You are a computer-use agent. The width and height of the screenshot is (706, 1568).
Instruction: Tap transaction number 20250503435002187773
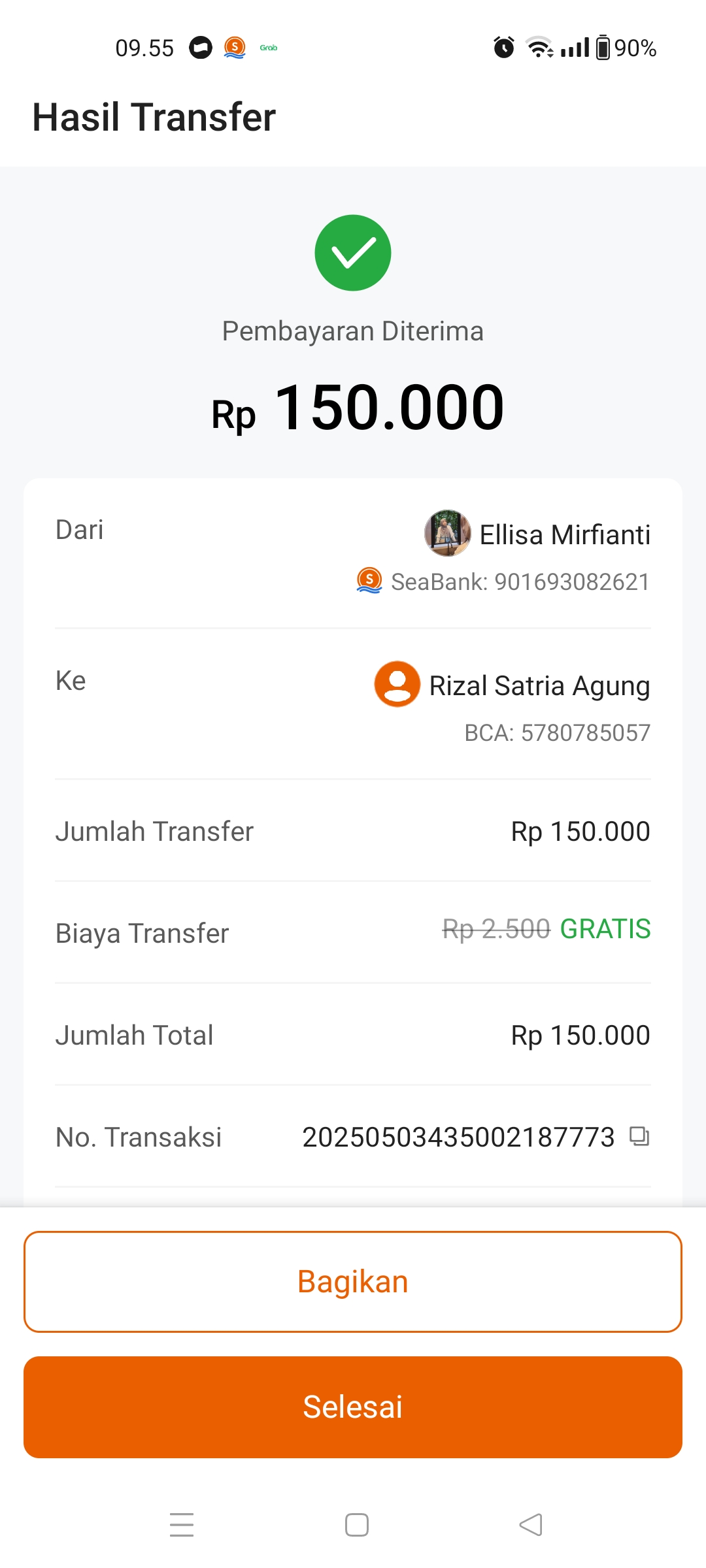[458, 1137]
